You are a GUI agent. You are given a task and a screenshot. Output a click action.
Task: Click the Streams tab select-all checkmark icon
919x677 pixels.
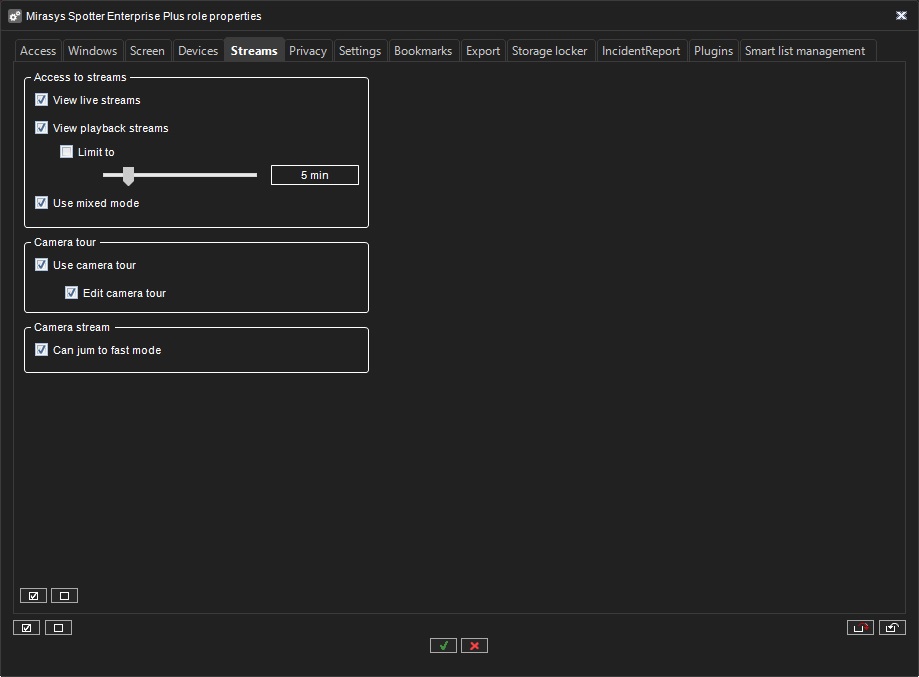33,596
